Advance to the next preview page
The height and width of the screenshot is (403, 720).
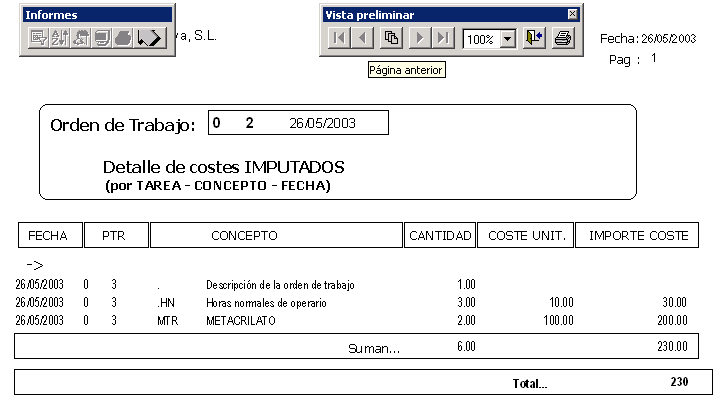pos(420,39)
